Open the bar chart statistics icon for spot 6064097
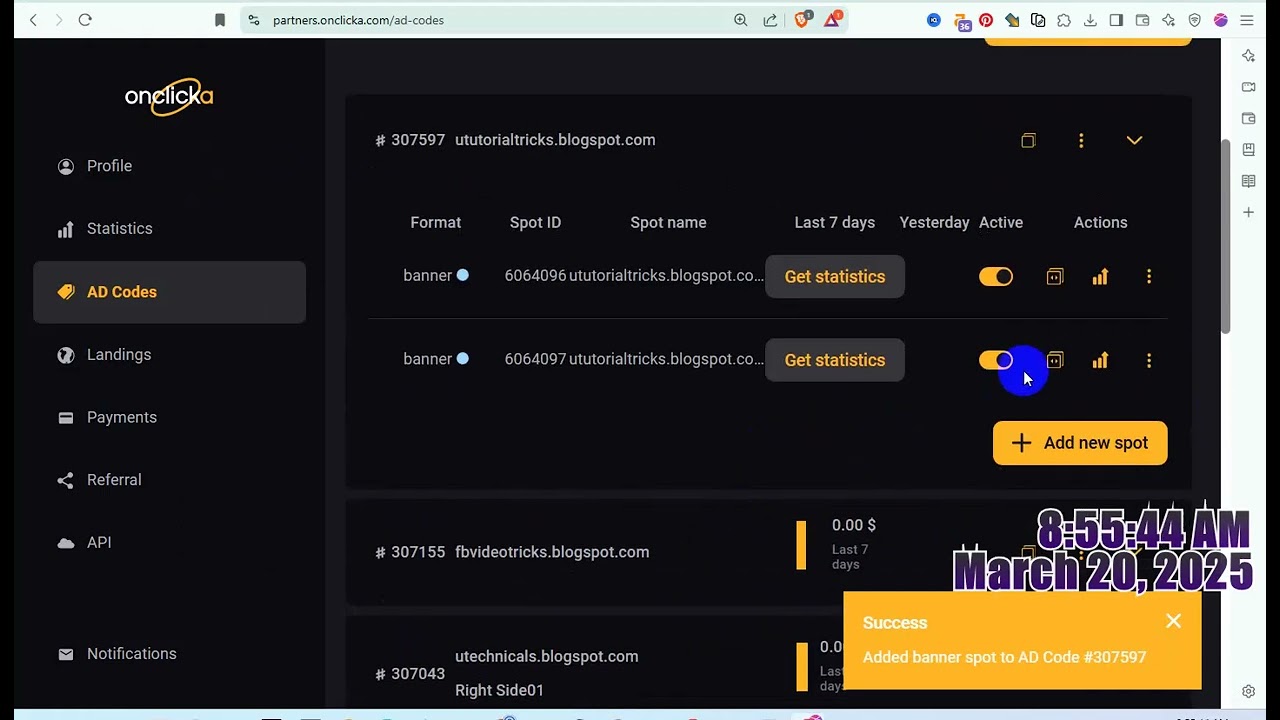The height and width of the screenshot is (720, 1280). pos(1100,360)
